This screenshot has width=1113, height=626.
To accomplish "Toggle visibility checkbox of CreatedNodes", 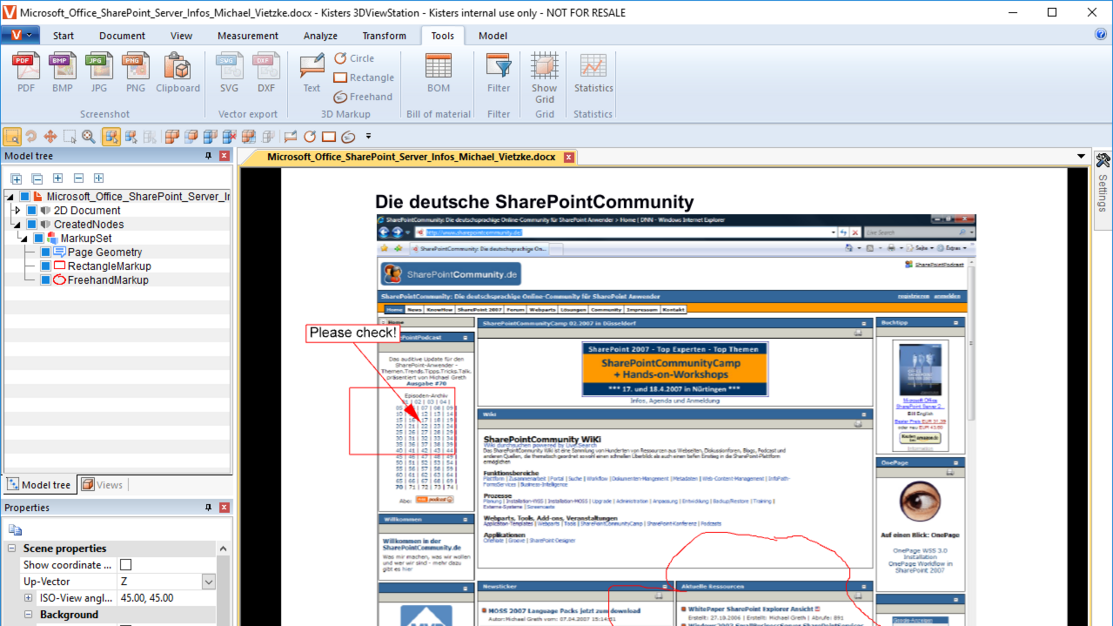I will 32,224.
